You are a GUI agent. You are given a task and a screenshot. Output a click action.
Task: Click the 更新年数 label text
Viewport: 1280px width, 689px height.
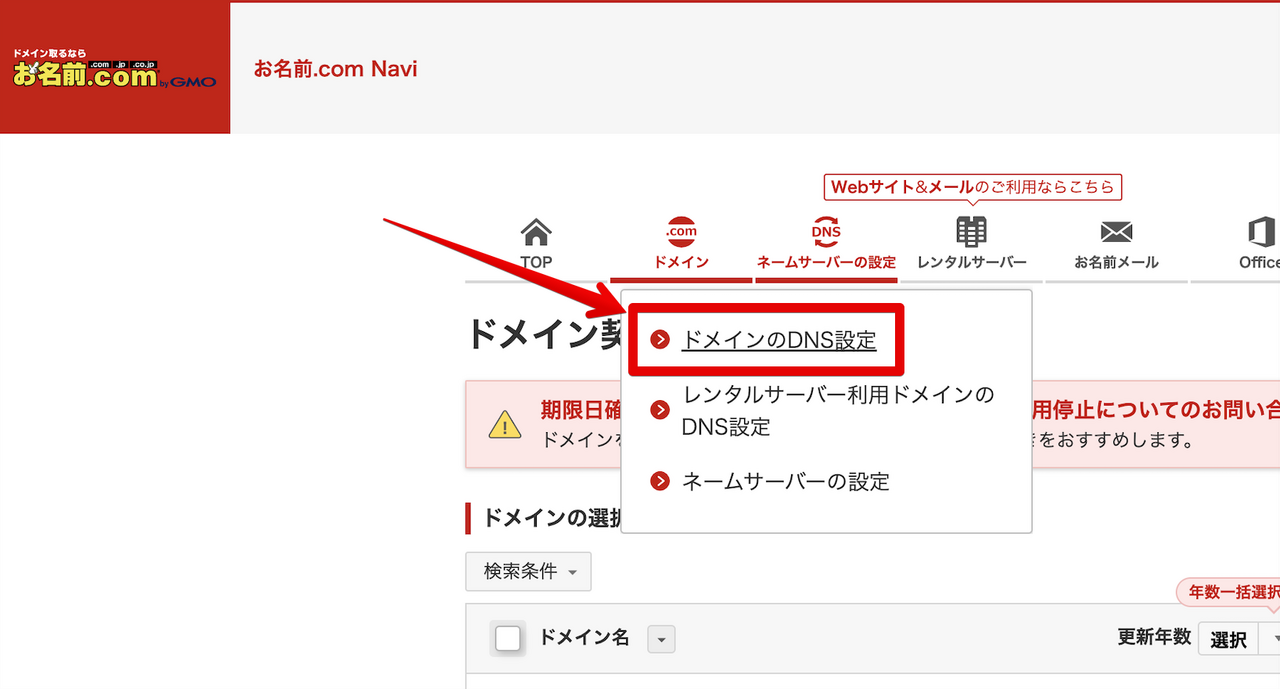tap(1154, 637)
